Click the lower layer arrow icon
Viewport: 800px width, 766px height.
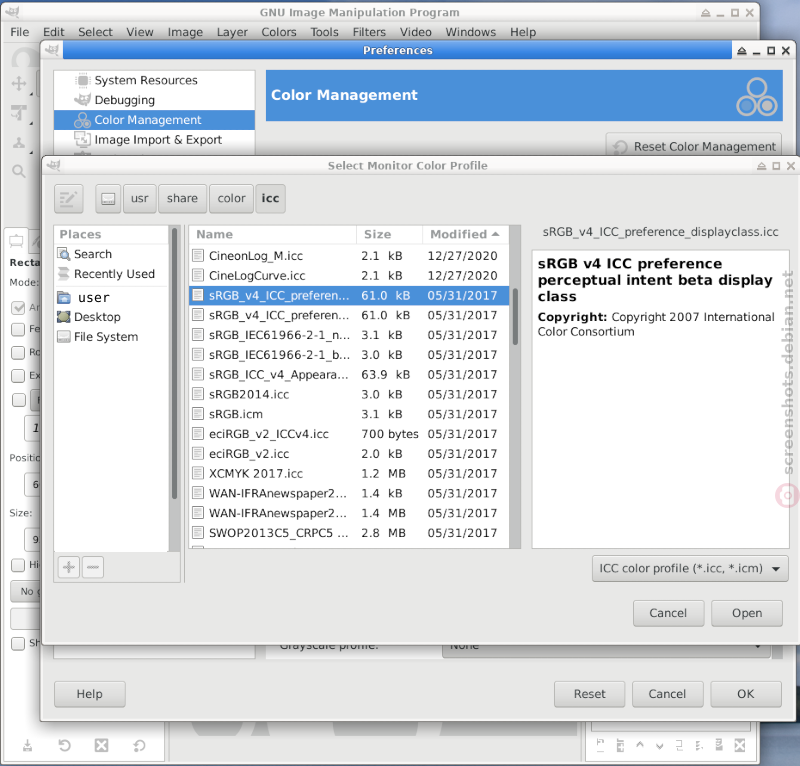[660, 745]
